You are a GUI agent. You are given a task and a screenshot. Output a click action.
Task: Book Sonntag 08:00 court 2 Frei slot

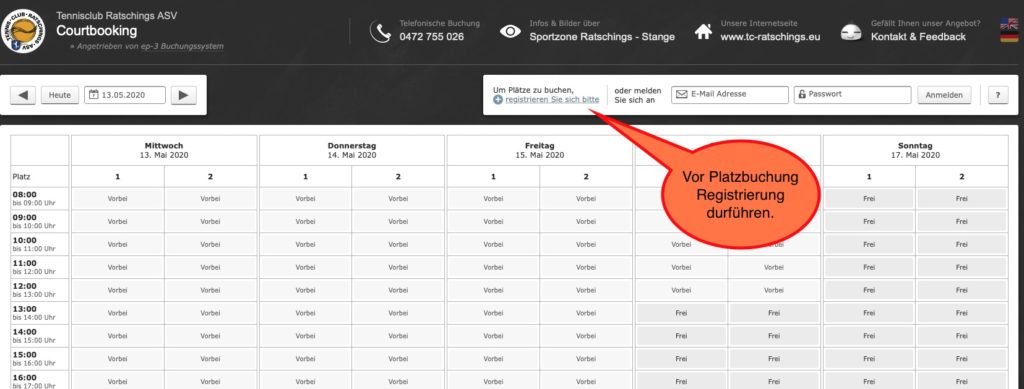click(x=961, y=198)
